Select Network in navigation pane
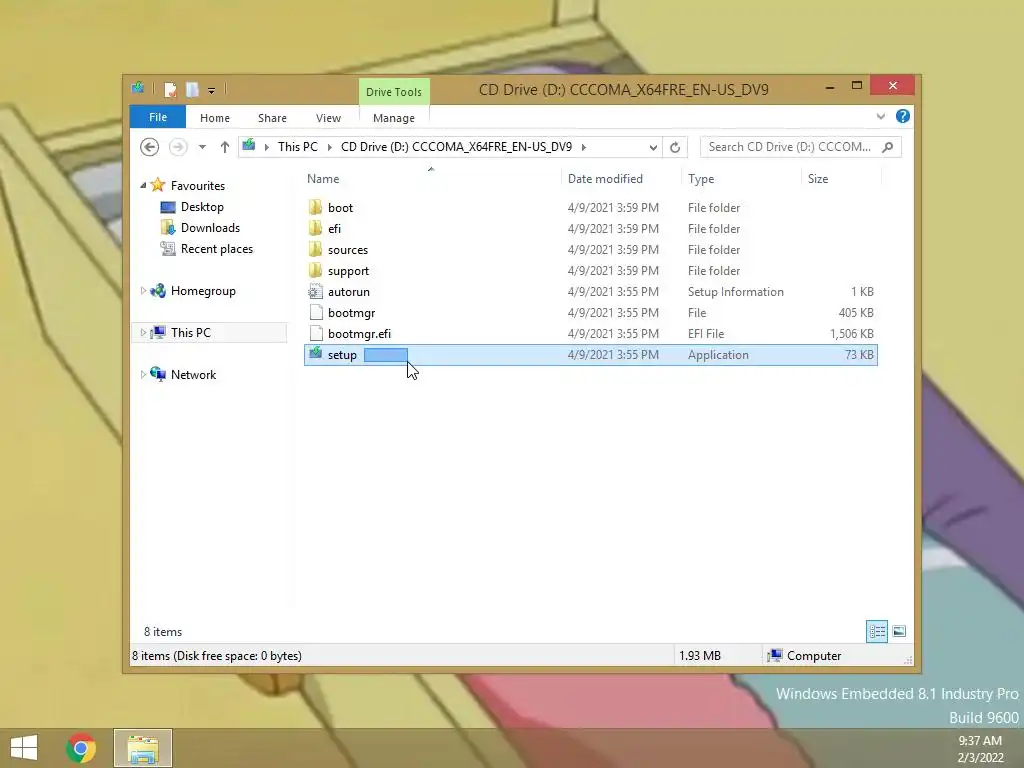The image size is (1024, 768). tap(193, 375)
